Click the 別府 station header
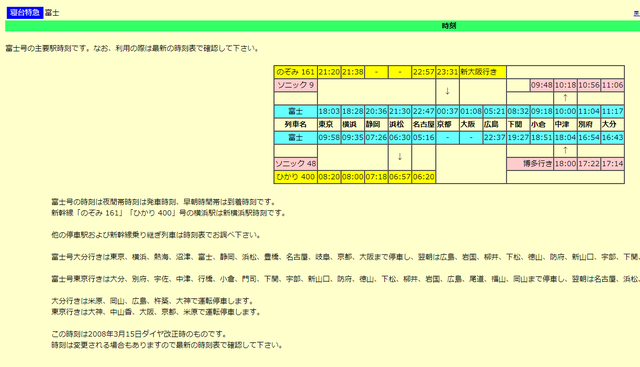This screenshot has height=367, width=640. point(589,124)
